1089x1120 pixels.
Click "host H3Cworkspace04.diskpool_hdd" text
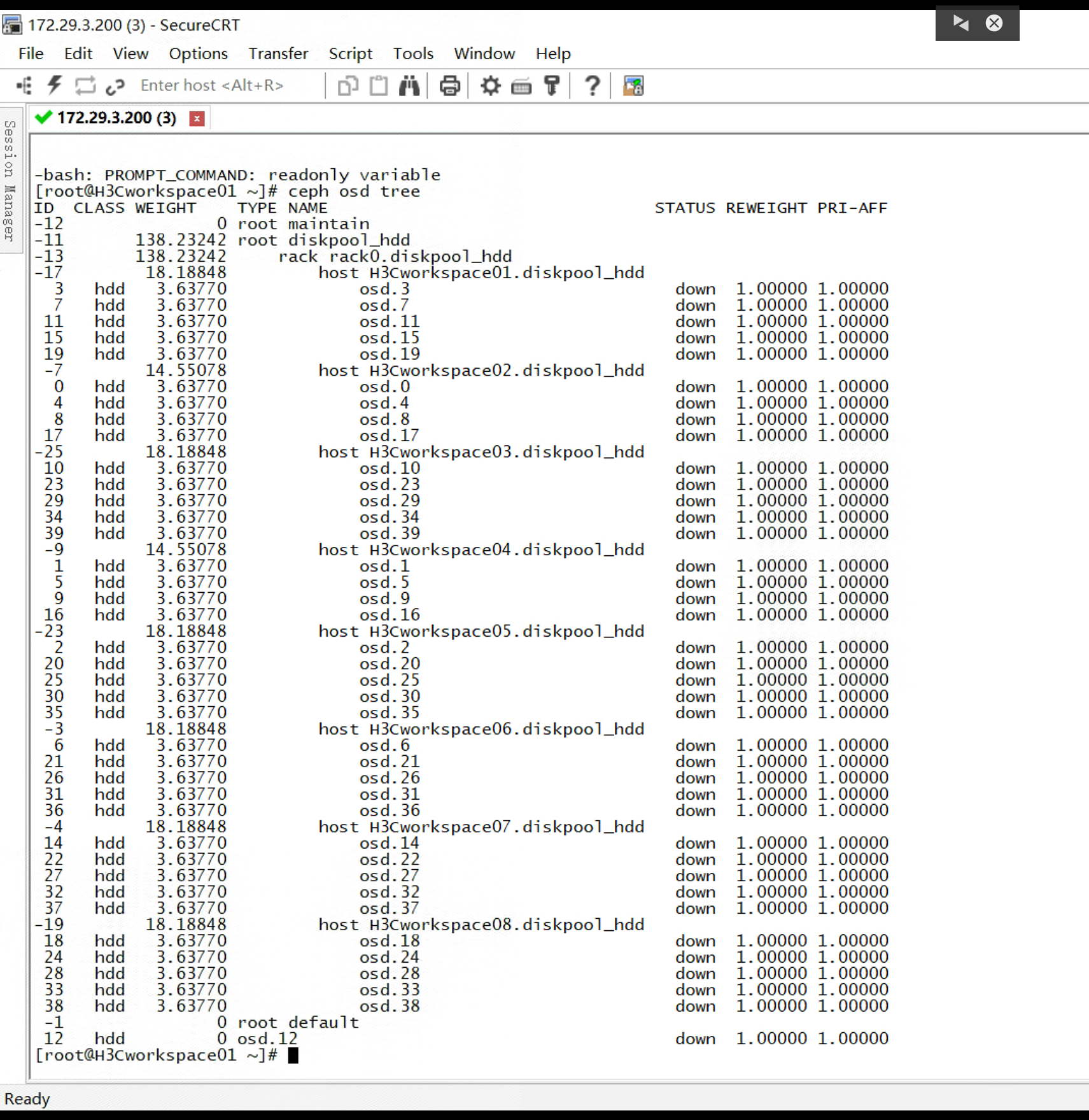(482, 550)
